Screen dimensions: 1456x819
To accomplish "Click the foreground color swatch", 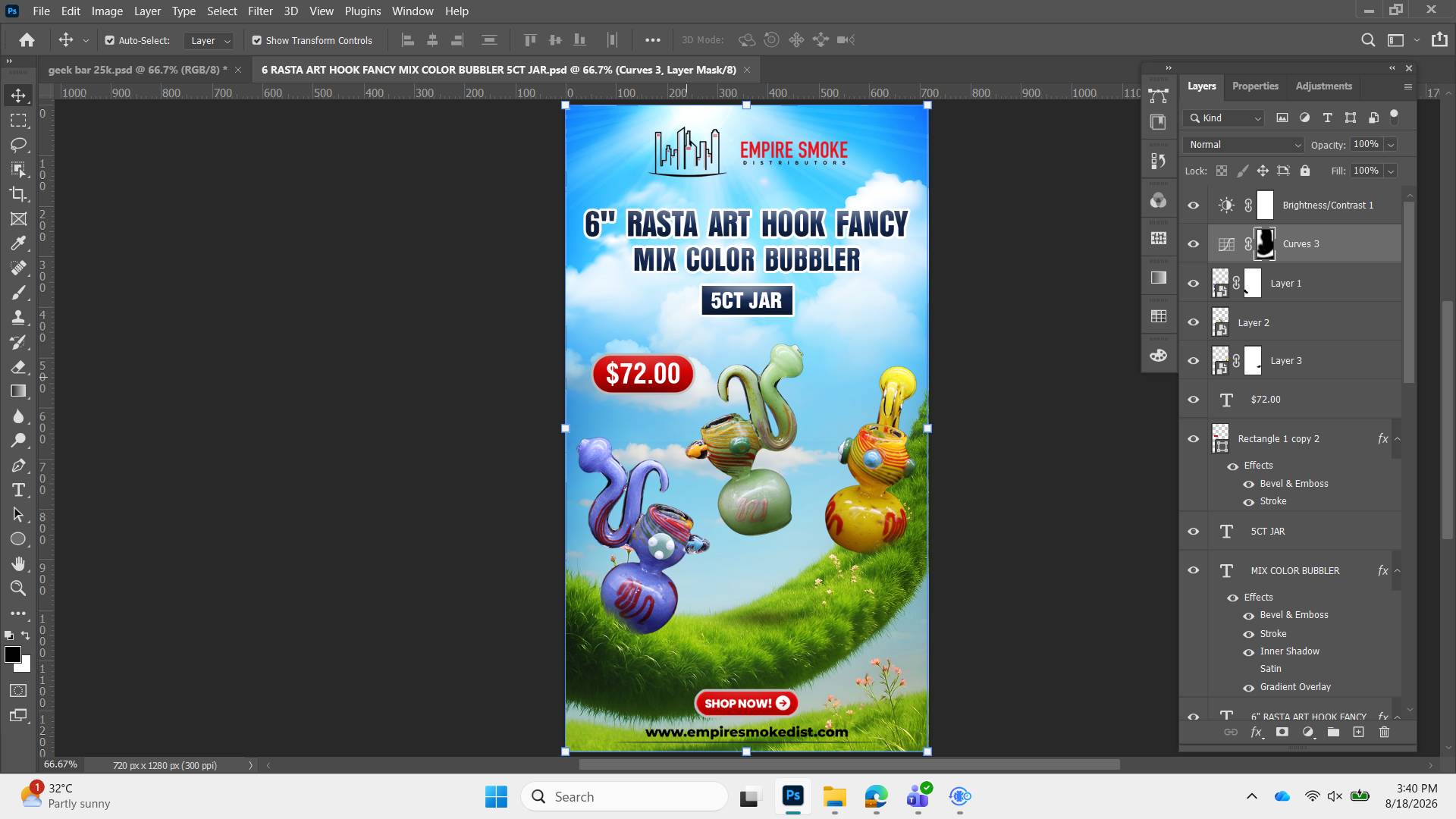I will [13, 655].
